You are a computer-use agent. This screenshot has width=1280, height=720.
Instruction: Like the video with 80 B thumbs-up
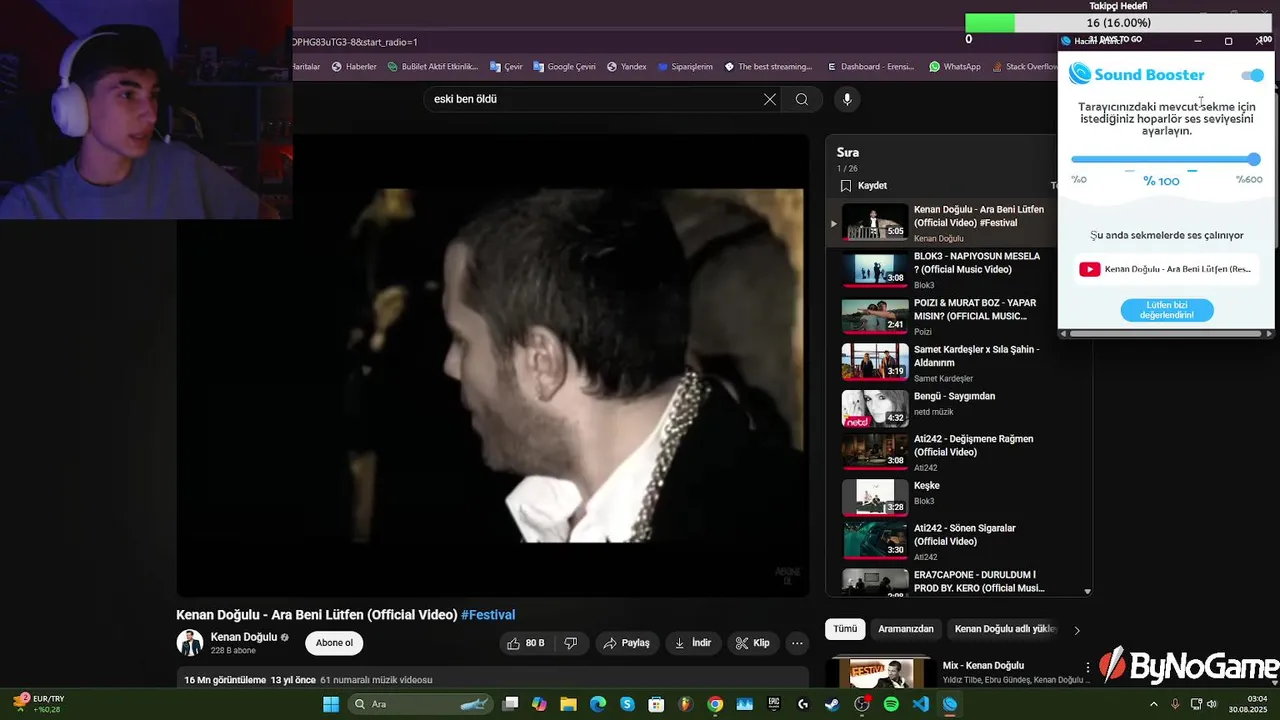526,643
